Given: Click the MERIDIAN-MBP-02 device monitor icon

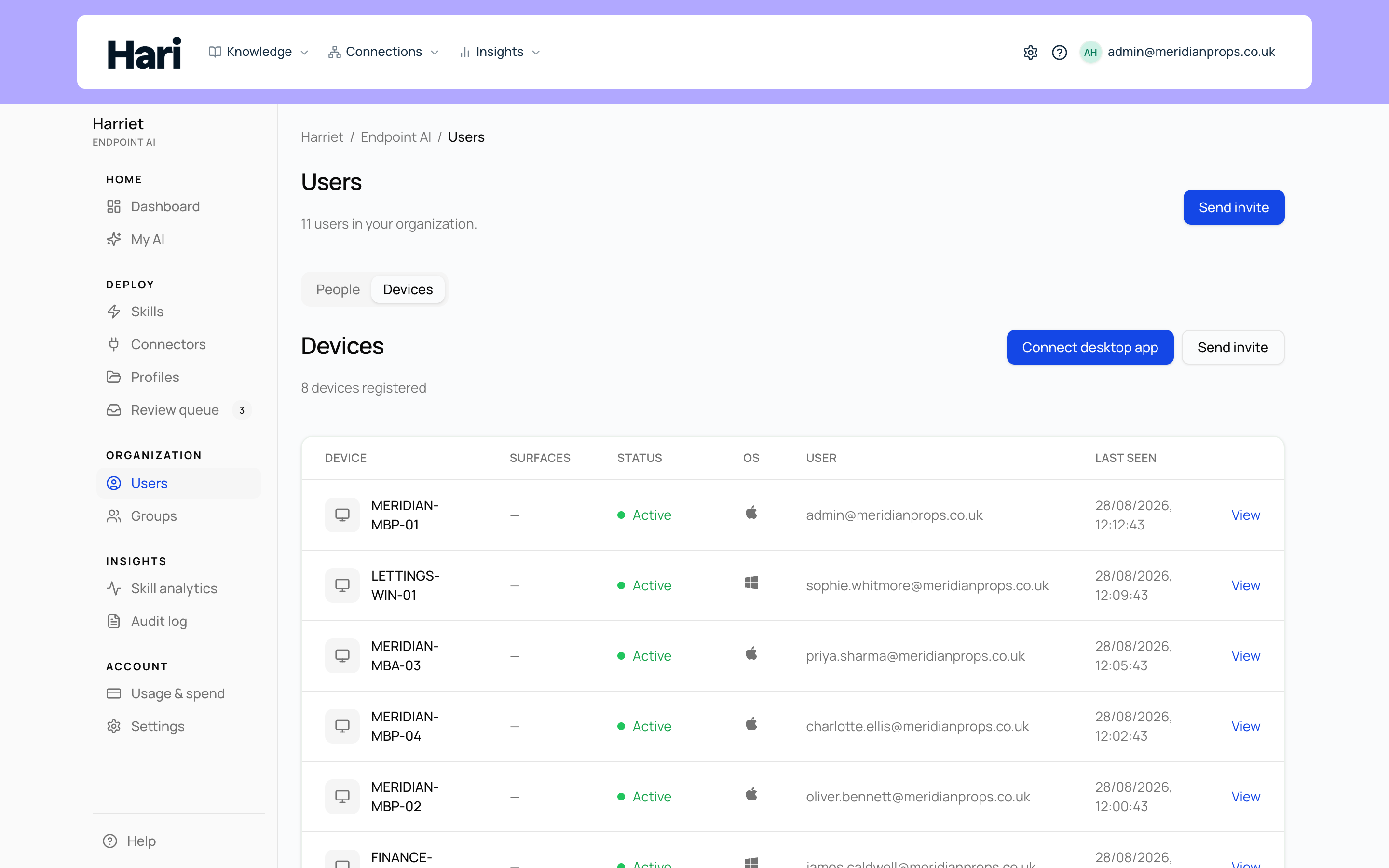Looking at the screenshot, I should coord(342,797).
